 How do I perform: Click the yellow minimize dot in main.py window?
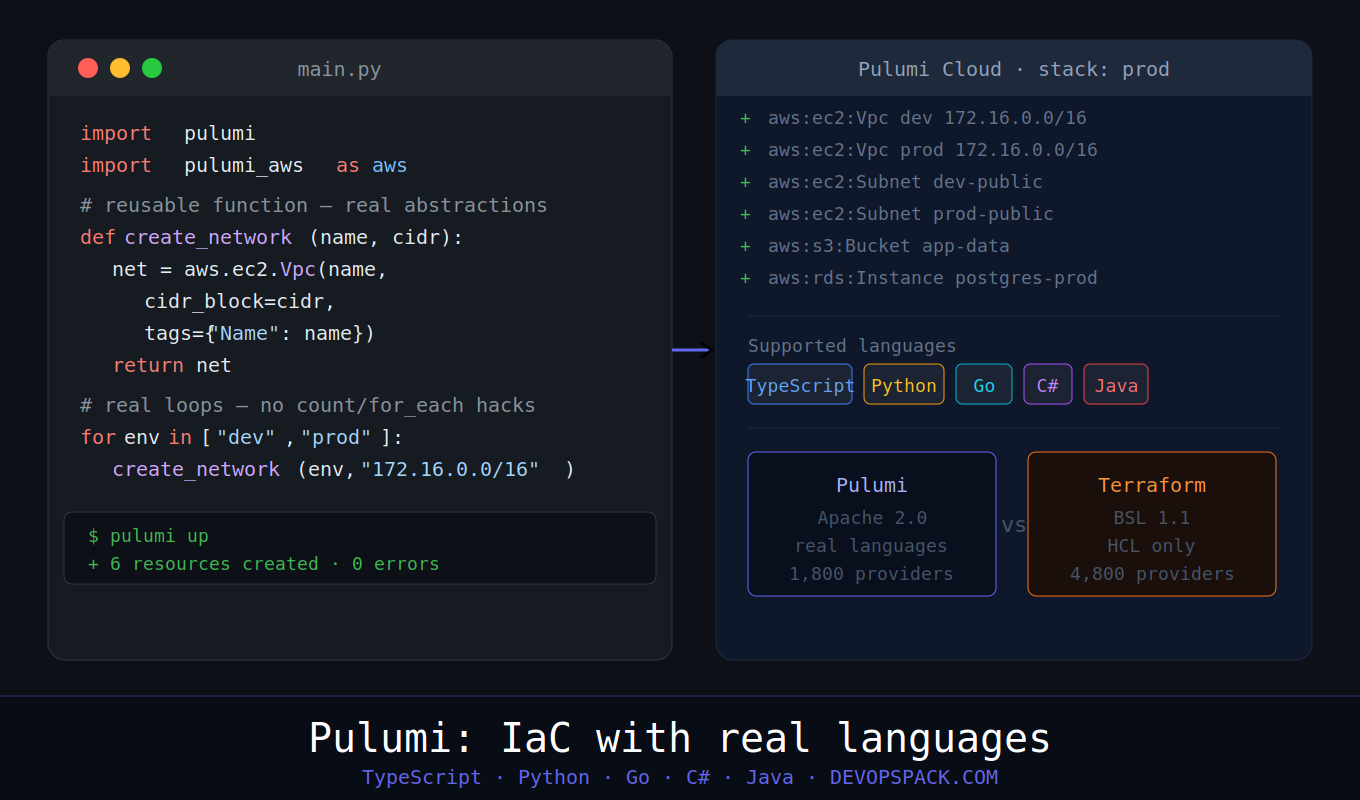pos(120,68)
